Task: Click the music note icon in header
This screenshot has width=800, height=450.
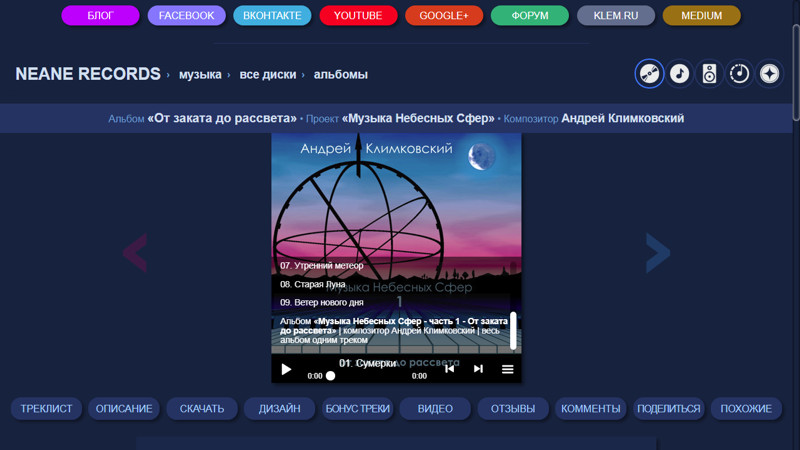Action: pyautogui.click(x=679, y=74)
